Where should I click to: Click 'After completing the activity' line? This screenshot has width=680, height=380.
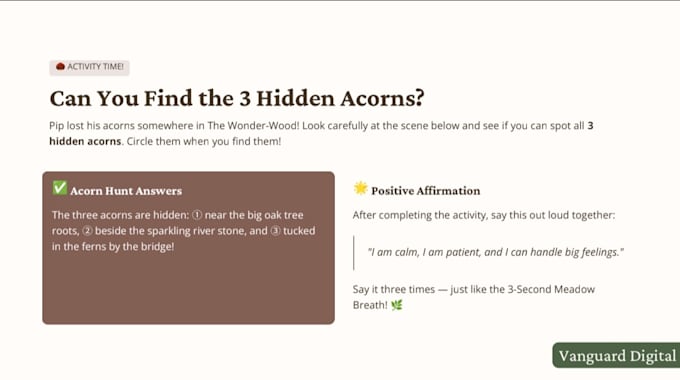point(484,215)
